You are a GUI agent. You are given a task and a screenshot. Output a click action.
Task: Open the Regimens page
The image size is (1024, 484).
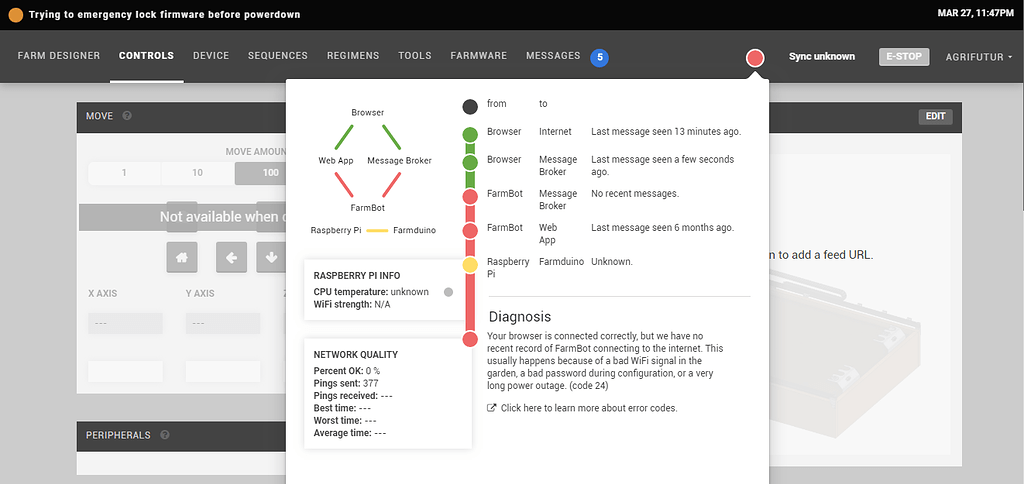tap(353, 56)
